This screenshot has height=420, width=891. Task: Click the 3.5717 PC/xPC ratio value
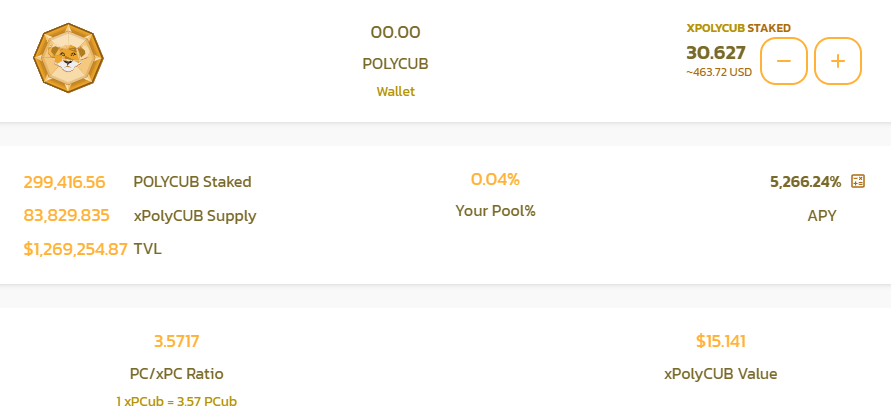[x=177, y=342]
